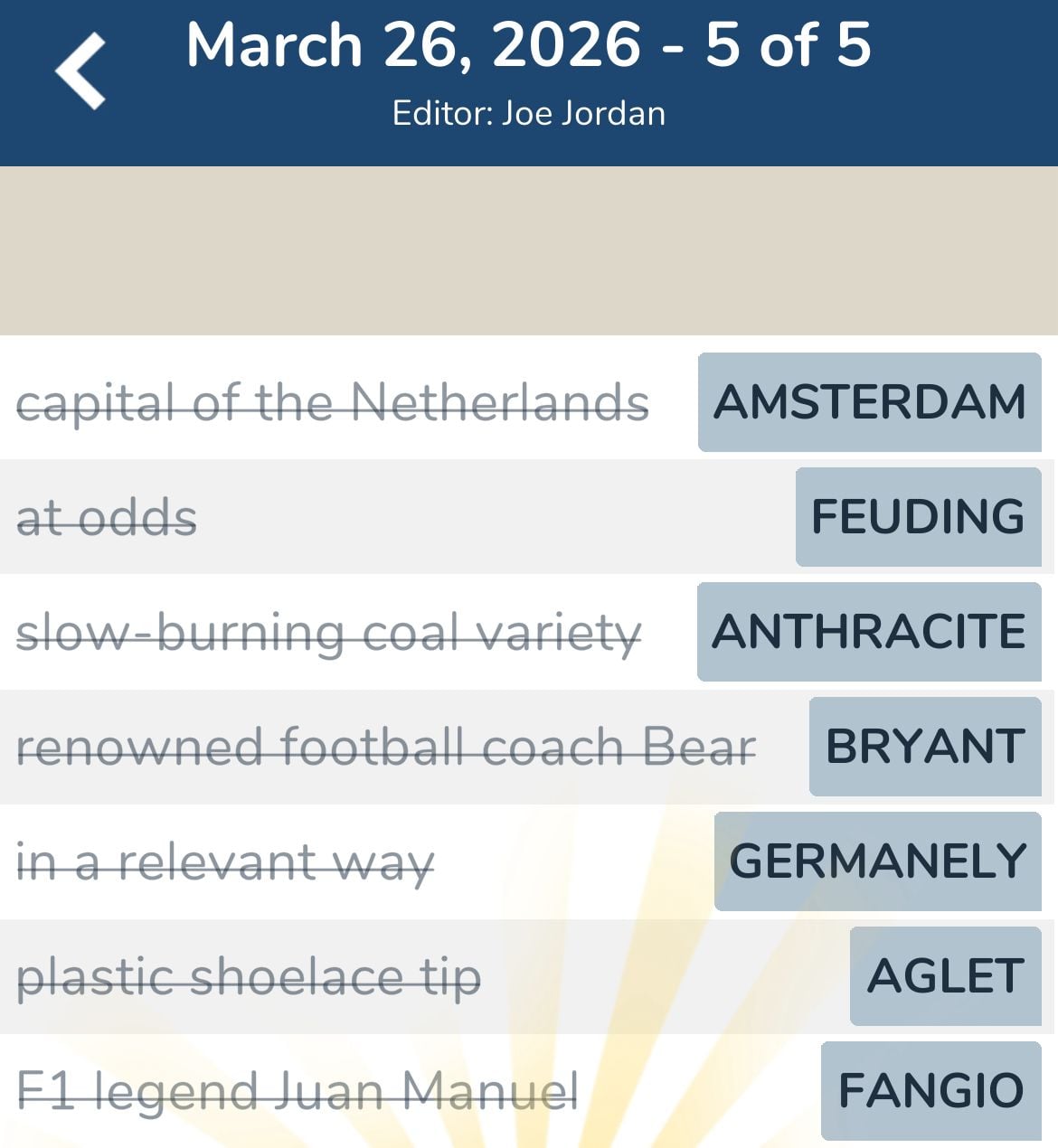
Task: Click the "capital of the Netherlands" clue
Action: (333, 402)
